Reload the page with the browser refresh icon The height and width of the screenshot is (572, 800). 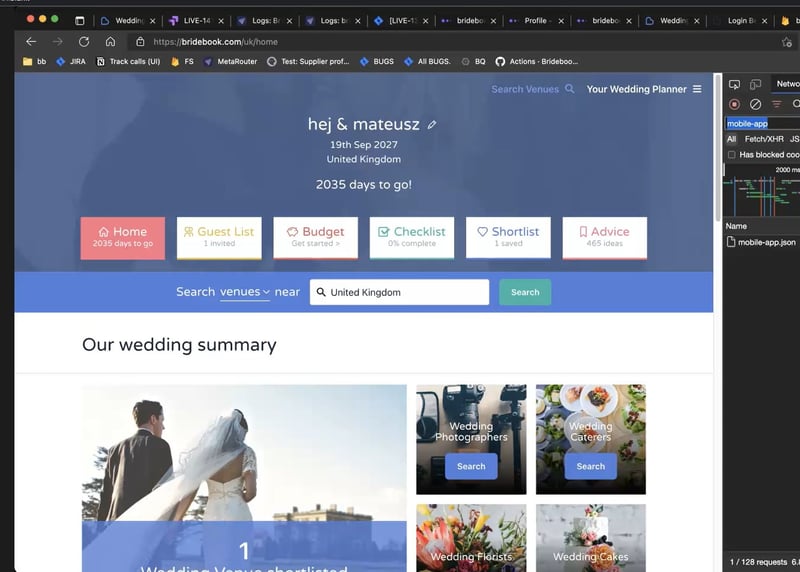click(84, 42)
